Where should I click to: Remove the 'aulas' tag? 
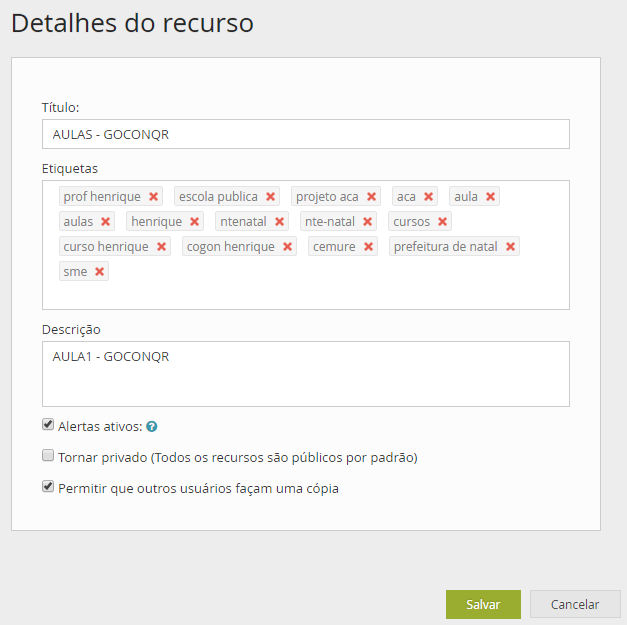105,222
